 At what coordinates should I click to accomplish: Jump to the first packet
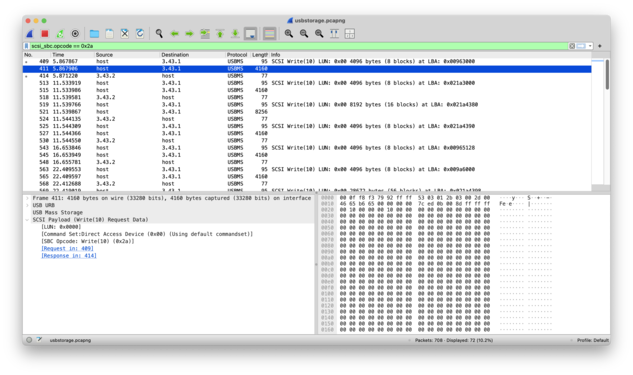point(220,34)
